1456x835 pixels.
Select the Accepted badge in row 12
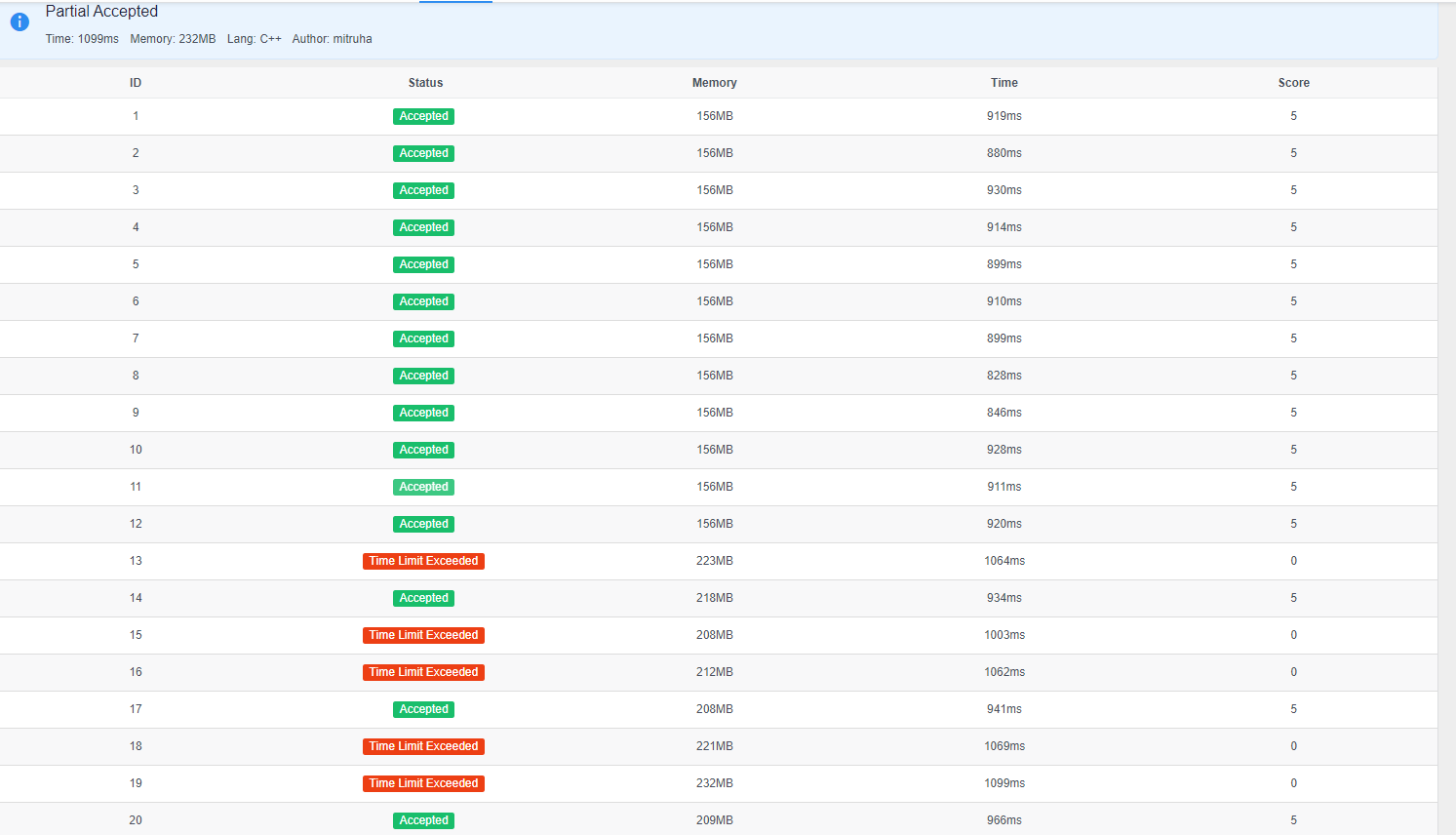click(x=424, y=524)
